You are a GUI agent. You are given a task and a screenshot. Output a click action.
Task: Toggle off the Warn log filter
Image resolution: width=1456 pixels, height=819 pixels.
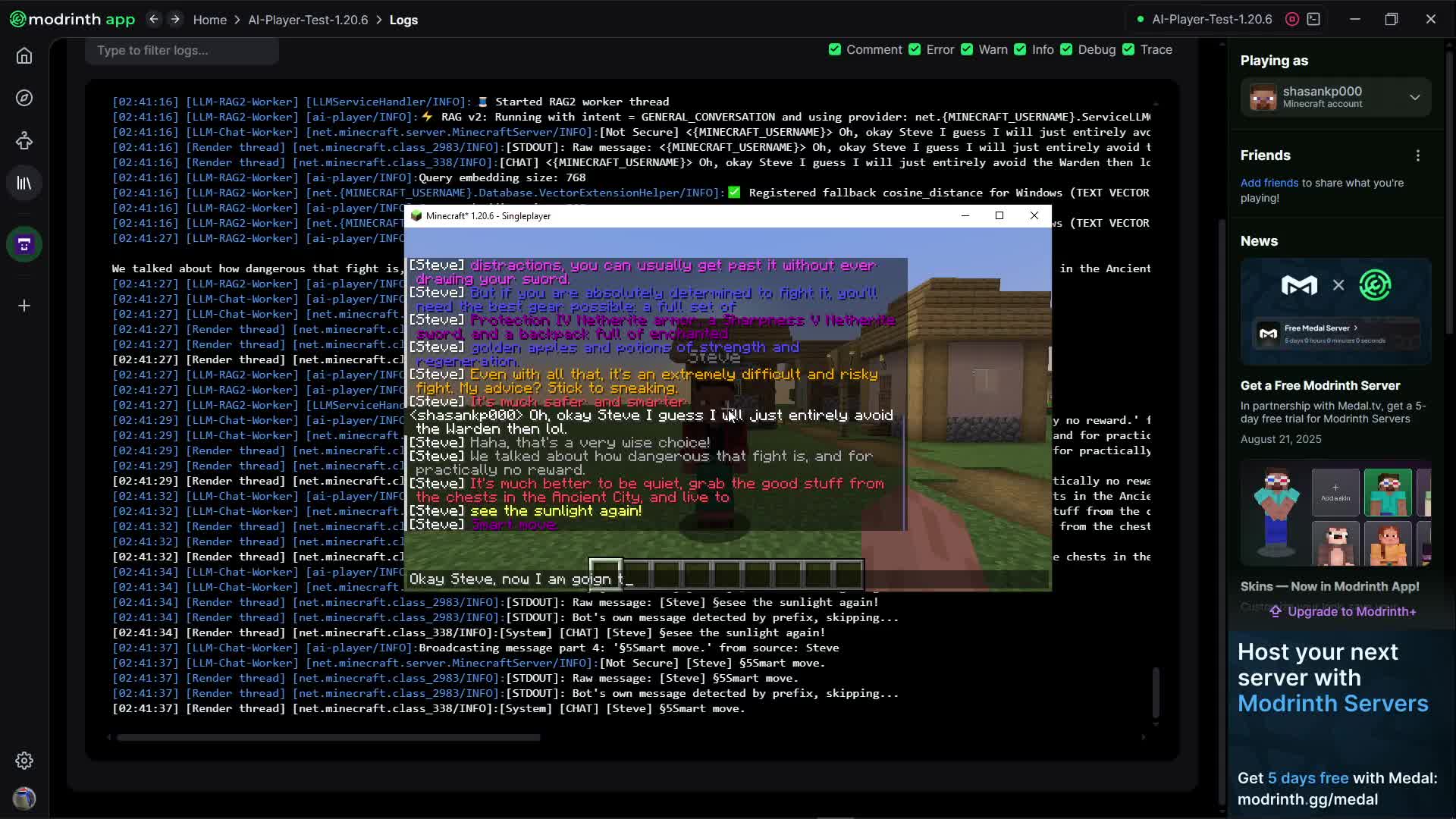tap(967, 49)
